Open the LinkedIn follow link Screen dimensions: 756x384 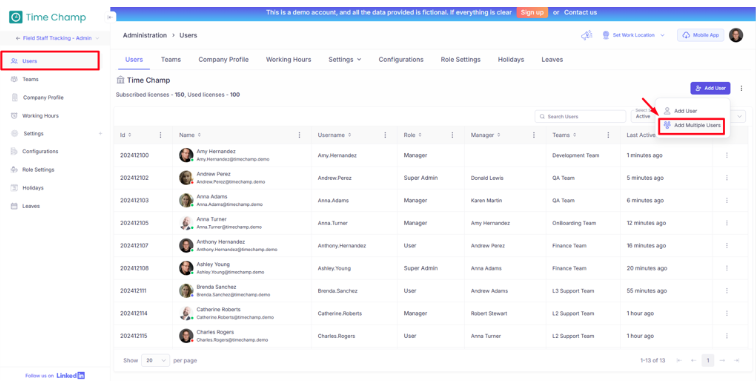pos(70,375)
